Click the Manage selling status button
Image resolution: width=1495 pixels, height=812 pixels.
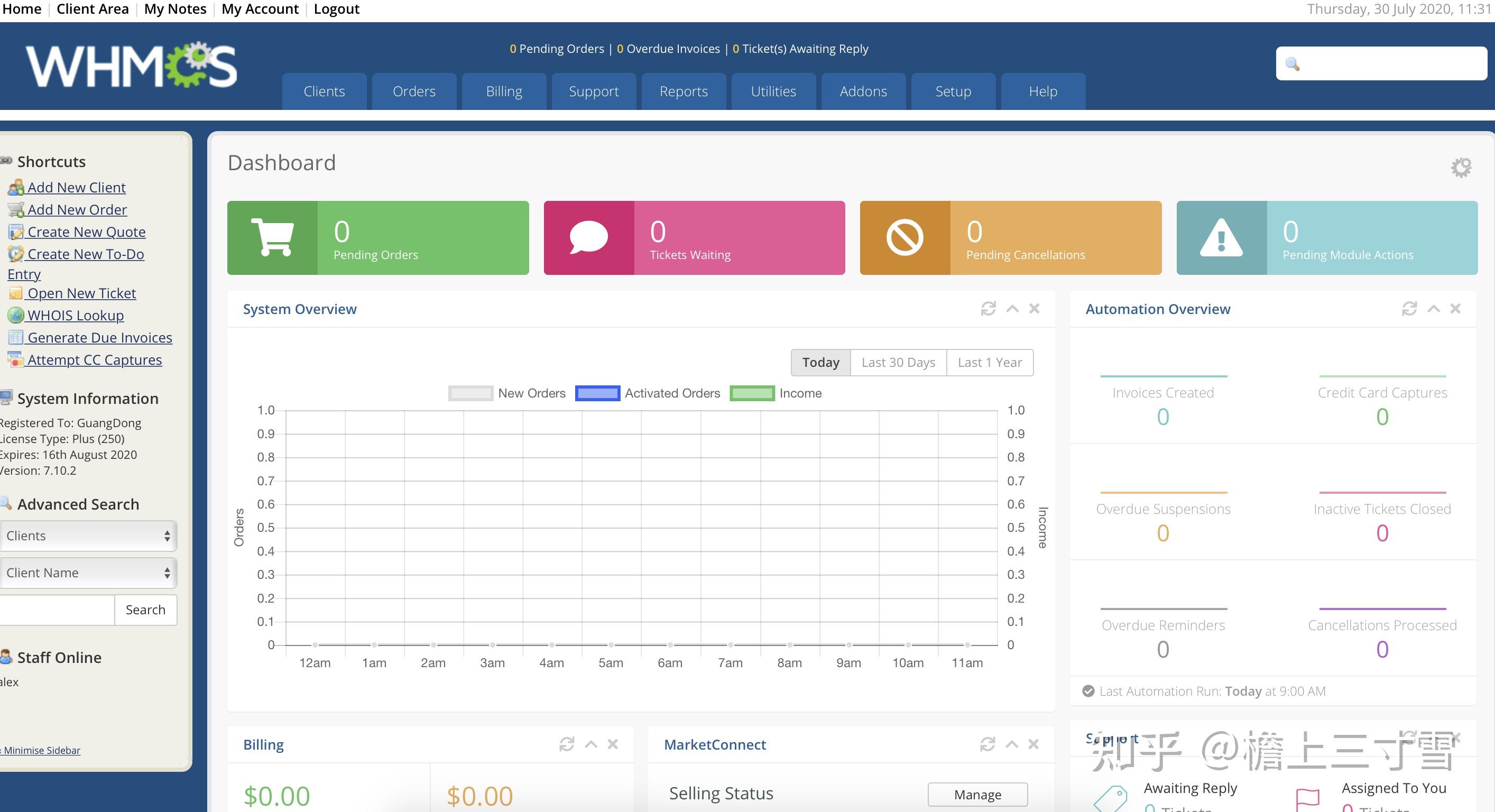(x=977, y=794)
